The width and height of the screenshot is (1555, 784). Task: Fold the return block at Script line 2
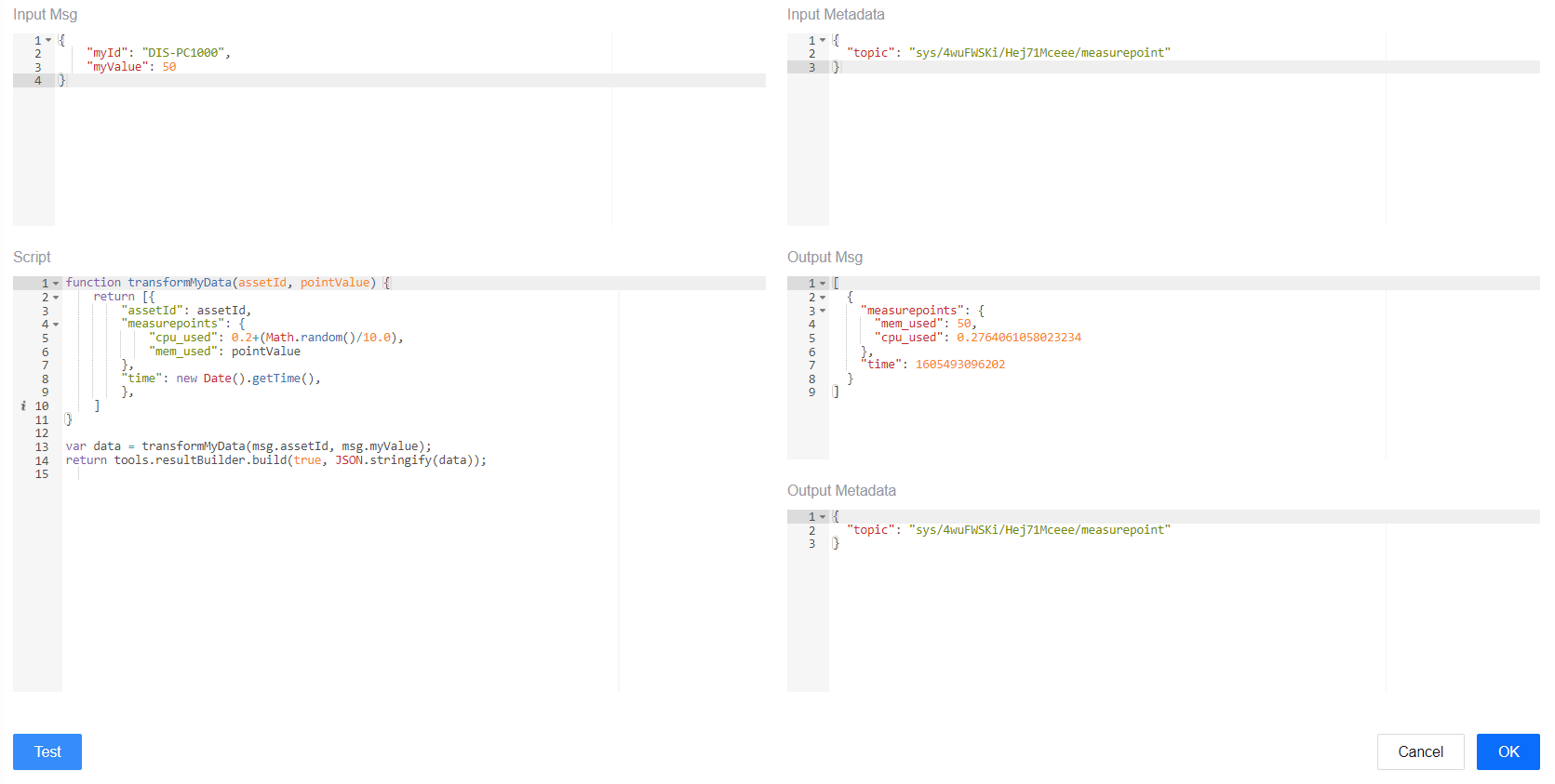tap(56, 298)
